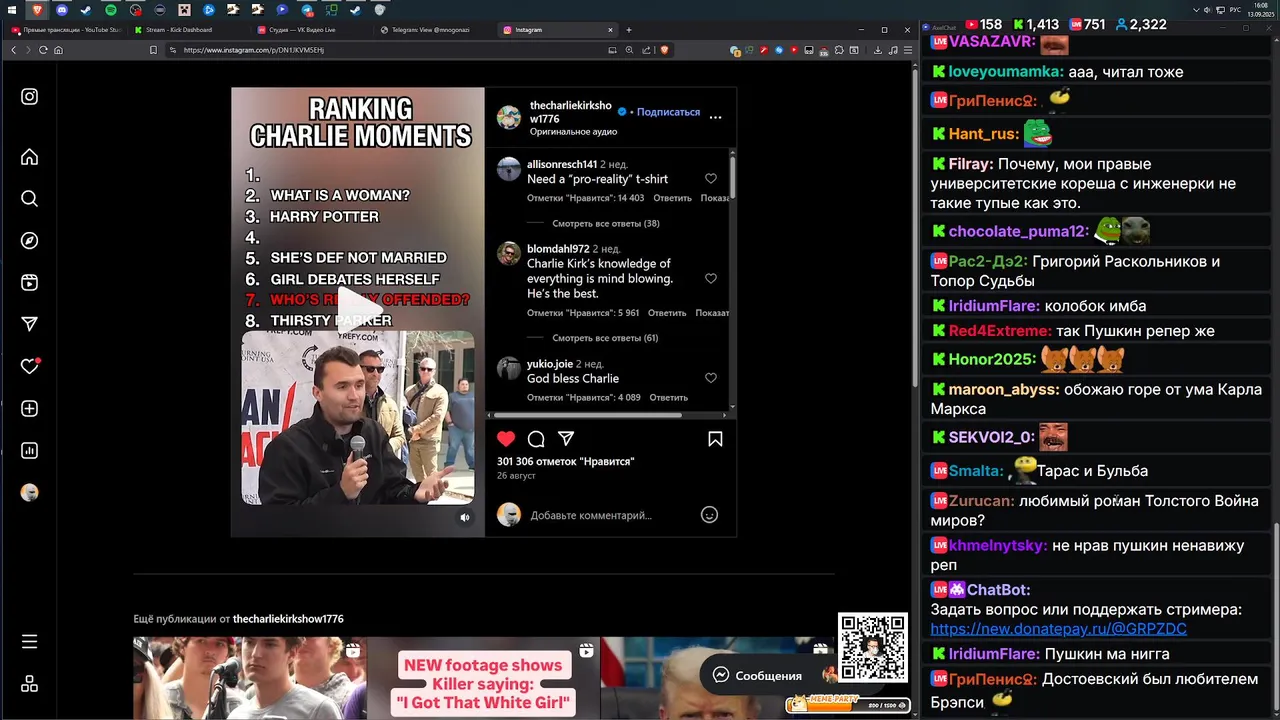
Task: Go back in browser history
Action: pyautogui.click(x=13, y=50)
